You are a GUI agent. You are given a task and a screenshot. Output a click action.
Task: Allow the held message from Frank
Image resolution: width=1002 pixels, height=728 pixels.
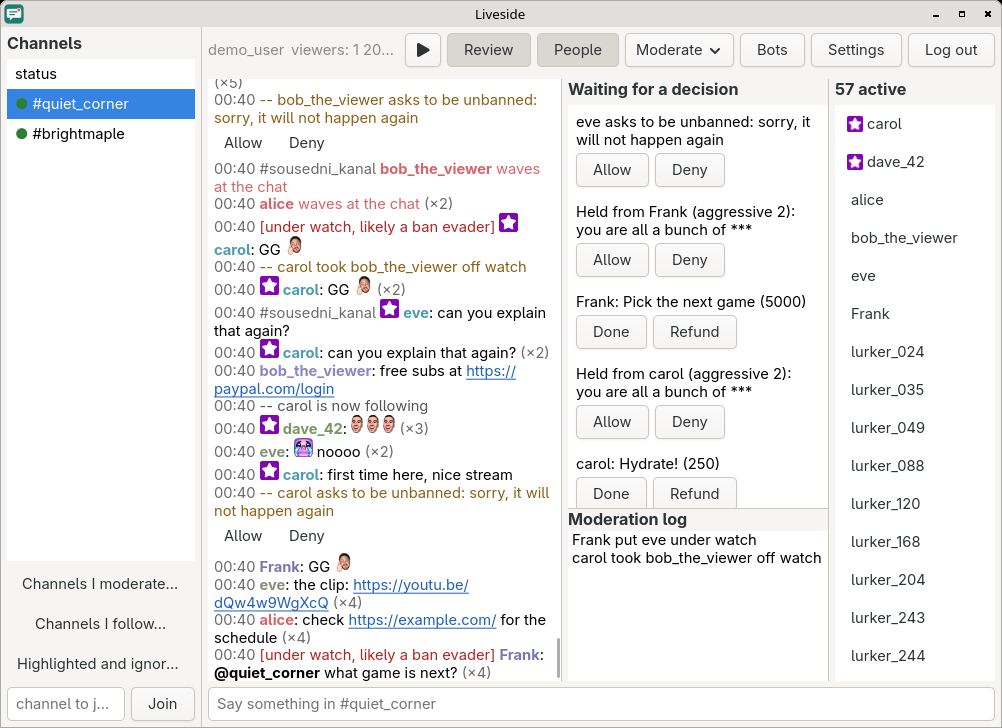coord(612,260)
